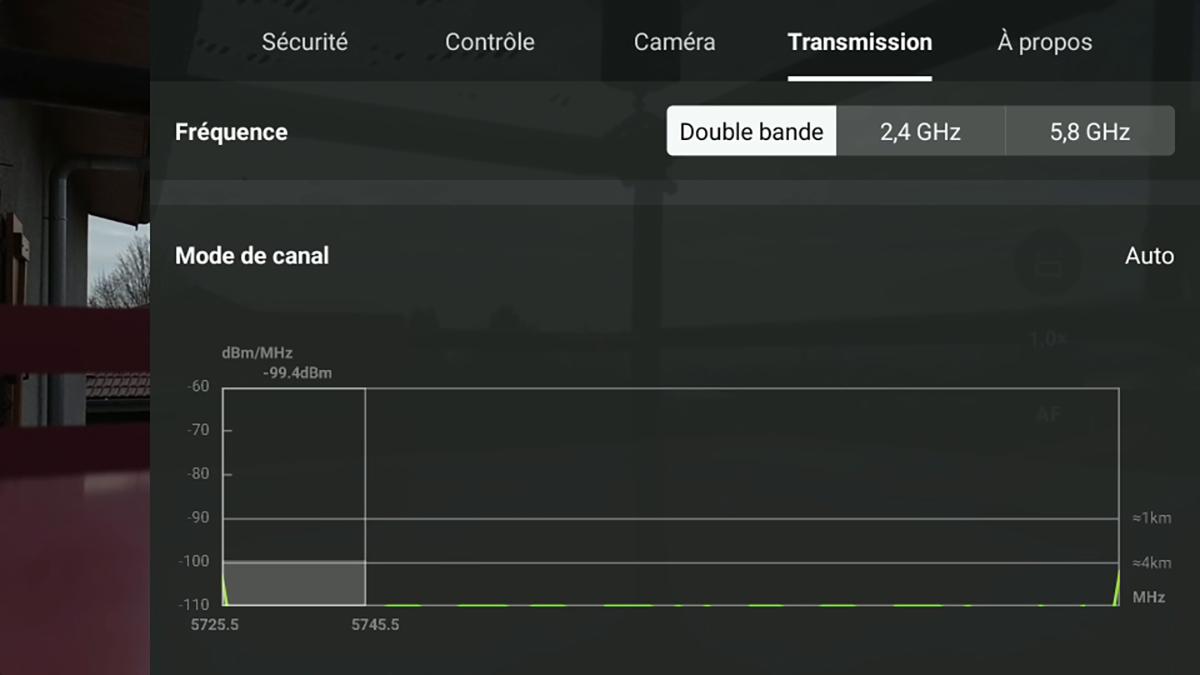
Task: Click the ≈1km range indicator
Action: click(x=1151, y=518)
